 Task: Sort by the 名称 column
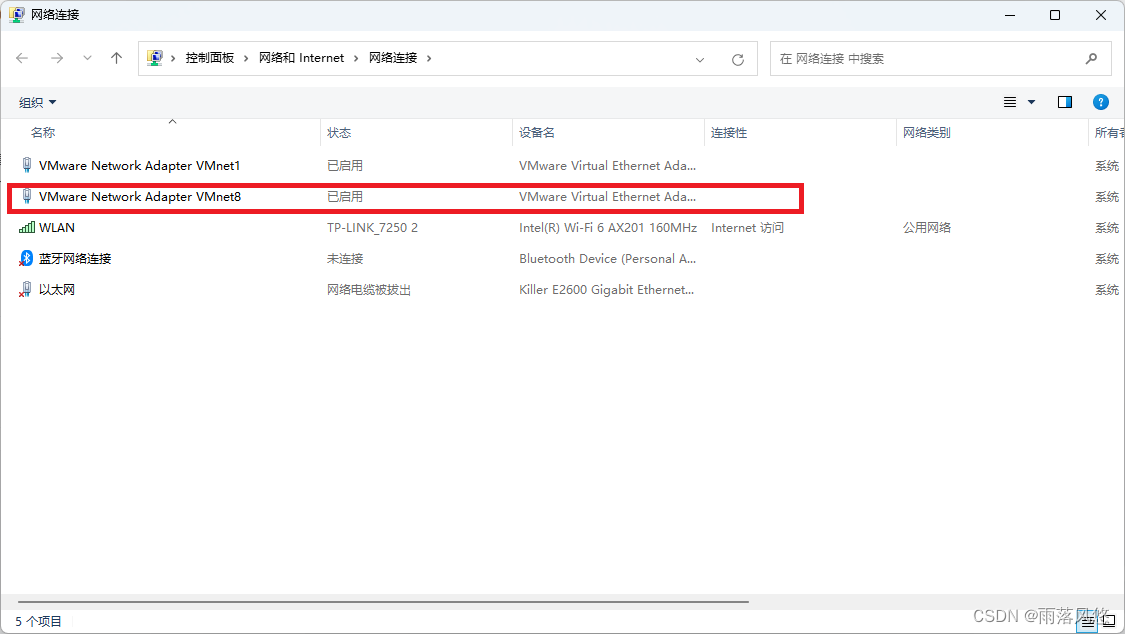click(x=43, y=133)
